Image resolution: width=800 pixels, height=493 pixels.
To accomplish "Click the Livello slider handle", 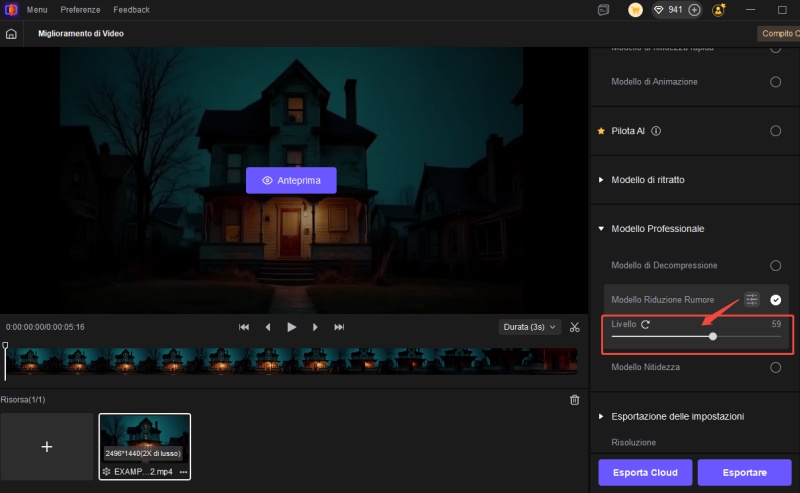I will [x=713, y=337].
